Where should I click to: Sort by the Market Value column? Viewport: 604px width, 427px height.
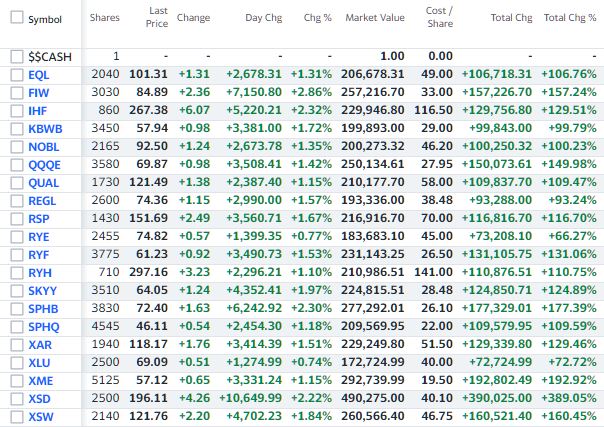click(x=374, y=18)
